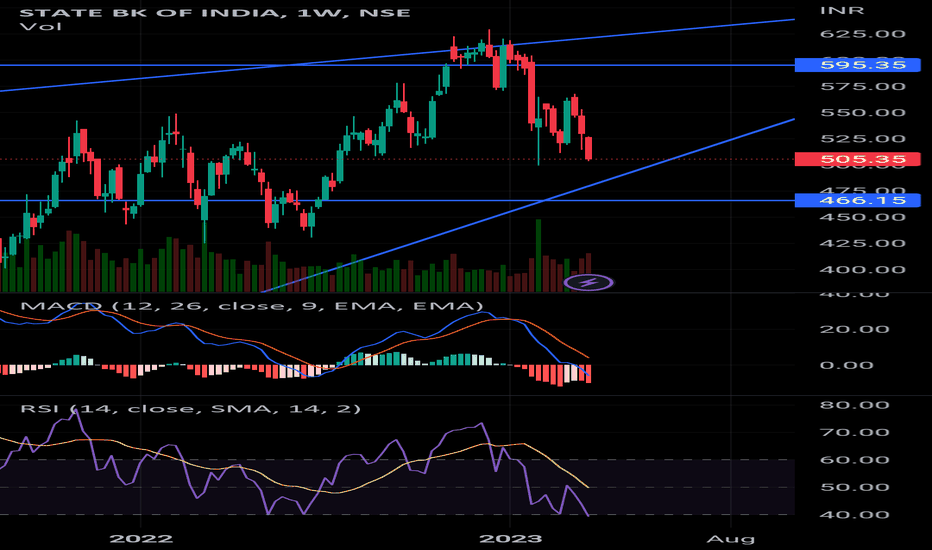The image size is (932, 550).
Task: Select the 466.15 horizontal line price label
Action: coord(857,200)
